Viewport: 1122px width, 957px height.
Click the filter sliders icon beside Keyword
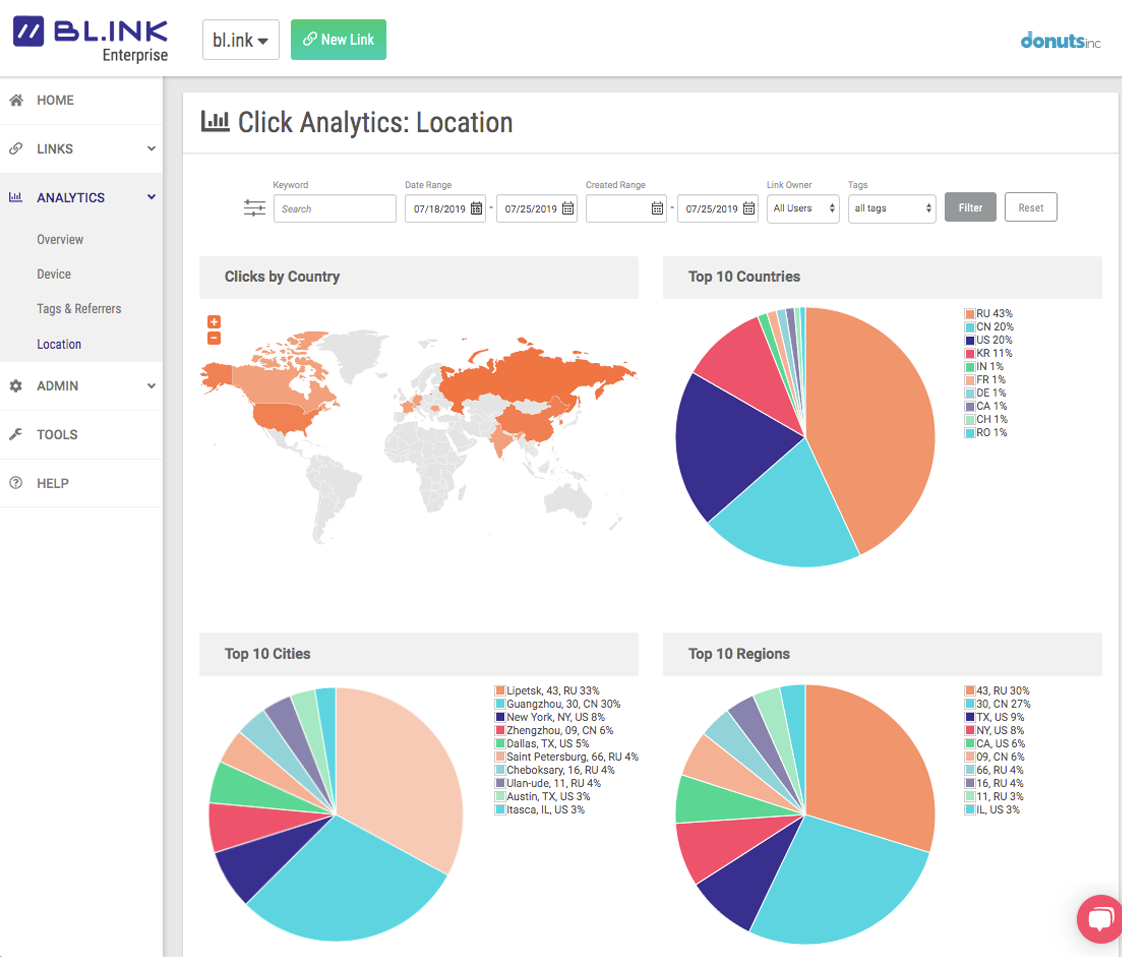click(254, 208)
